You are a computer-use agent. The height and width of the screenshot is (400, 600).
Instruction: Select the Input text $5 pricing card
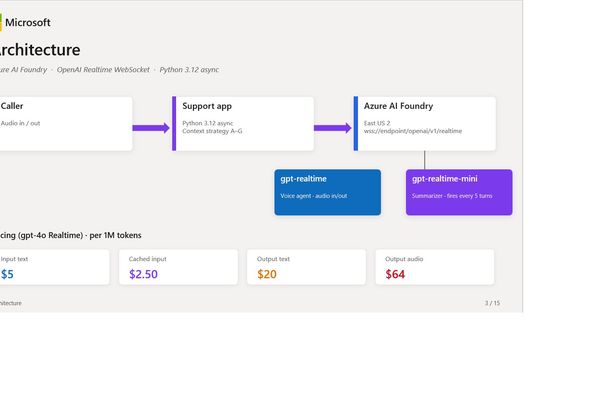54,267
